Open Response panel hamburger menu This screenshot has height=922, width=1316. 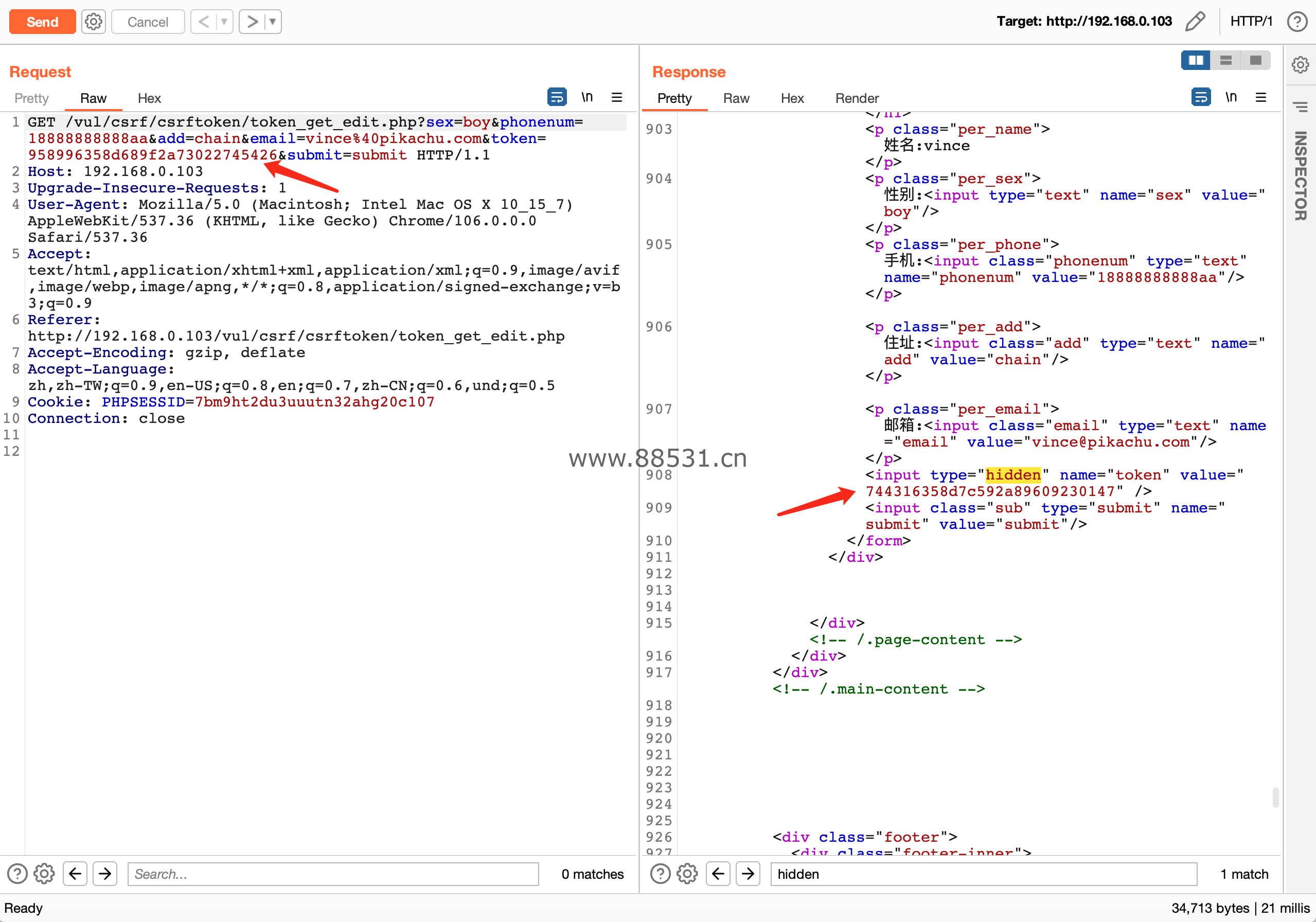(x=1261, y=97)
